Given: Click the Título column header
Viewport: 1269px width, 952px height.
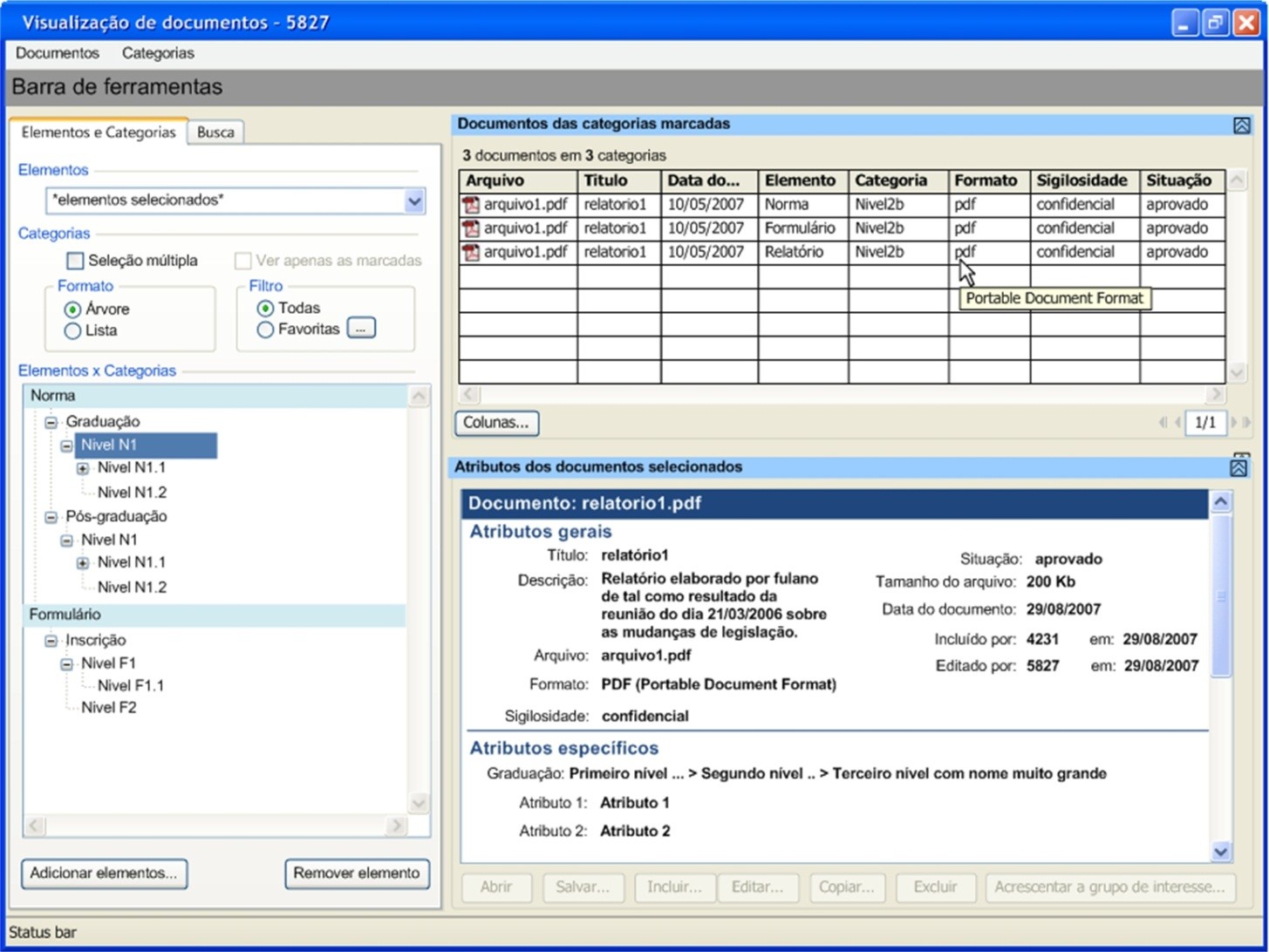Looking at the screenshot, I should coord(618,181).
